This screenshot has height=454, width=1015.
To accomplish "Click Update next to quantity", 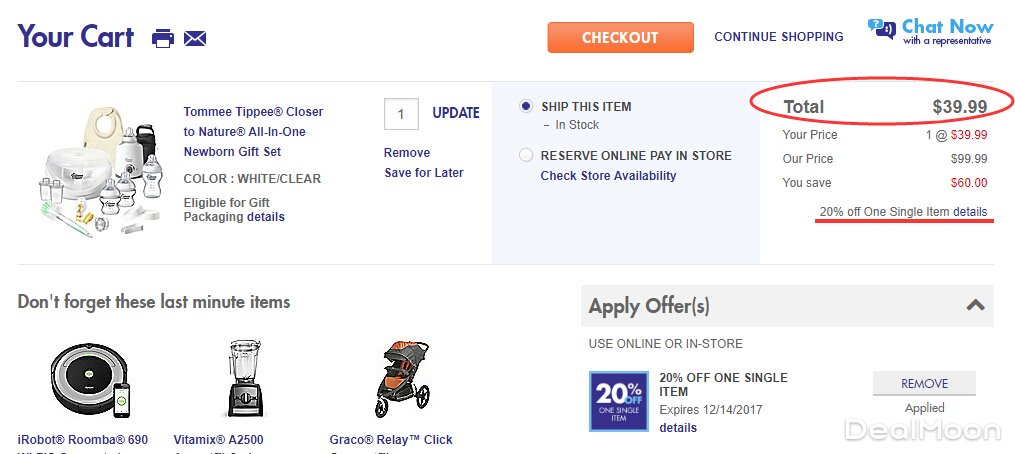I will (x=455, y=113).
